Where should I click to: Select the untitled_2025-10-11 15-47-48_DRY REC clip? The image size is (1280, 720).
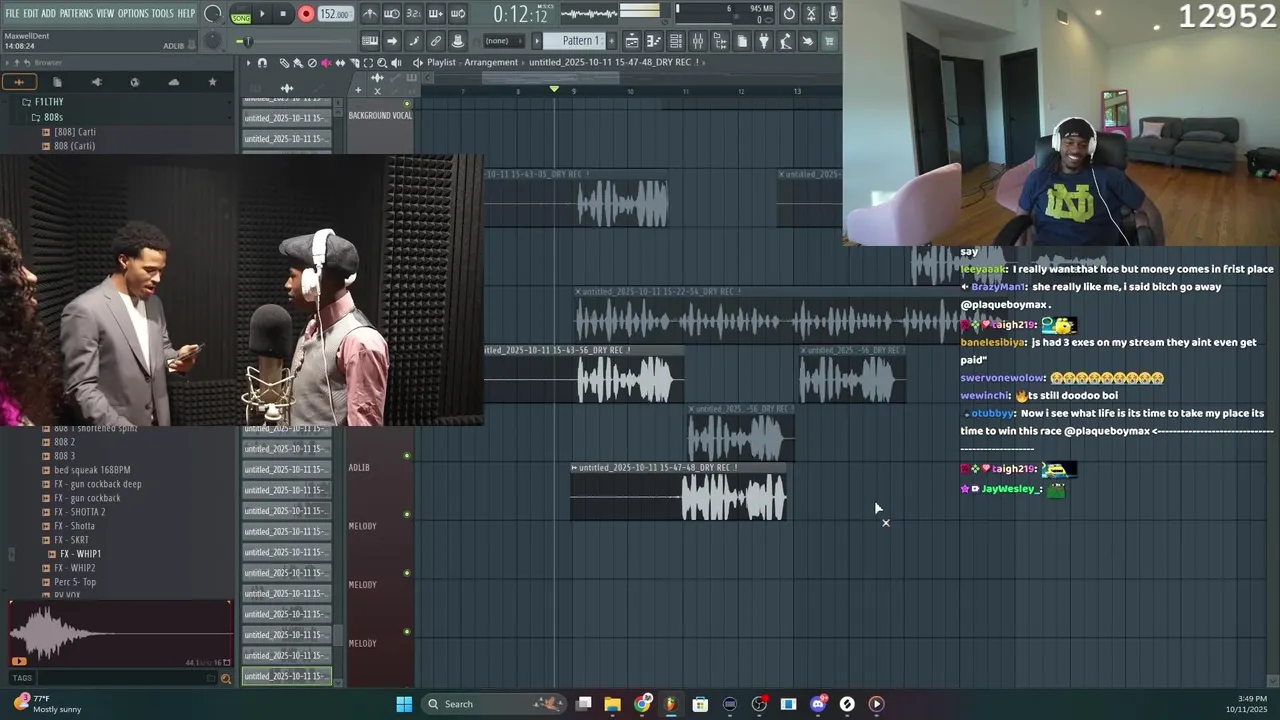tap(678, 492)
